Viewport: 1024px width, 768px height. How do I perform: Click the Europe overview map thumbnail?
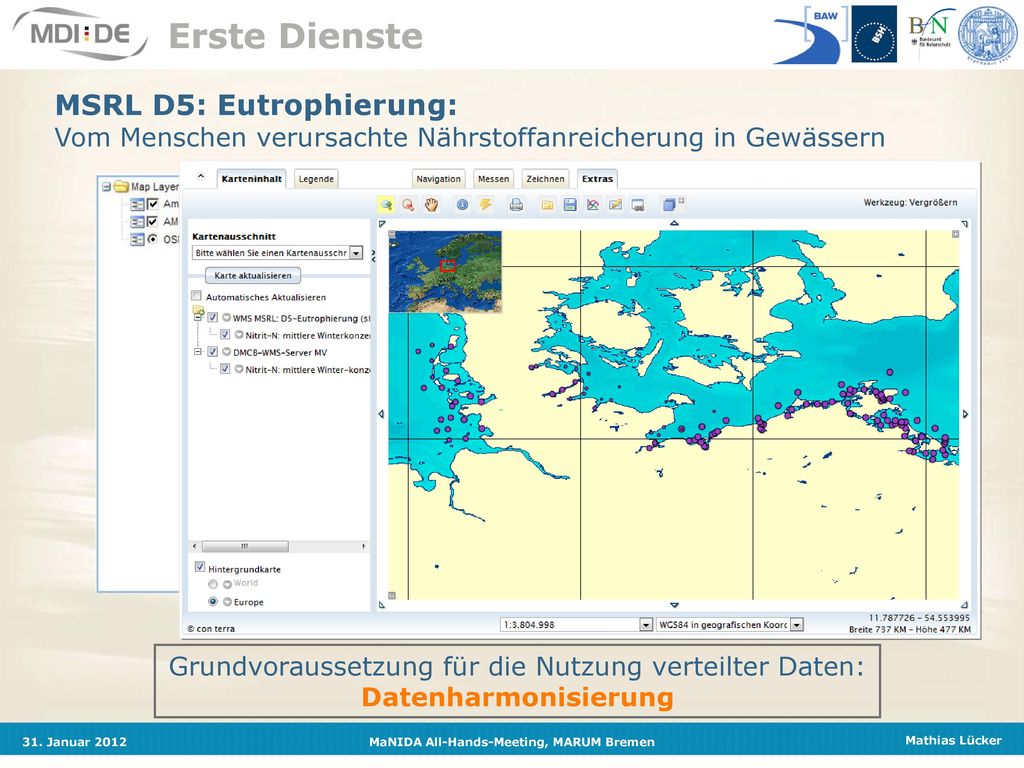[445, 271]
